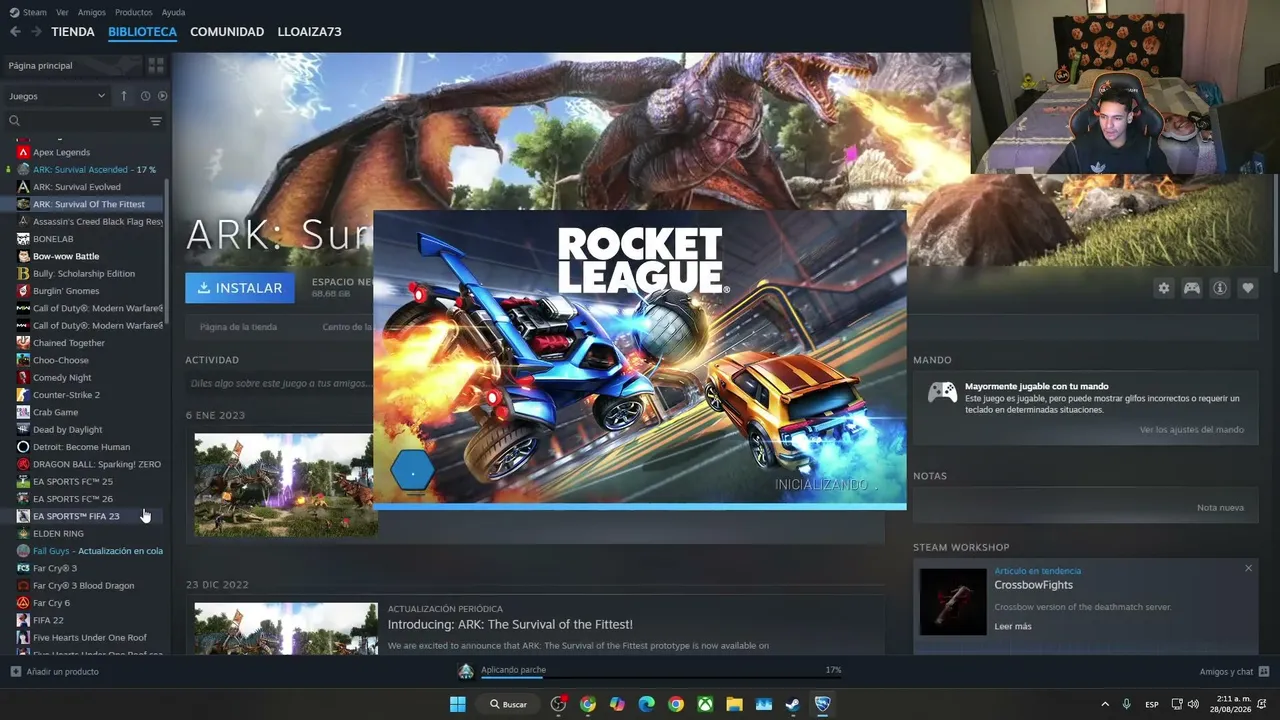The height and width of the screenshot is (720, 1280).
Task: Open Microsoft Edge from taskbar
Action: tap(646, 704)
